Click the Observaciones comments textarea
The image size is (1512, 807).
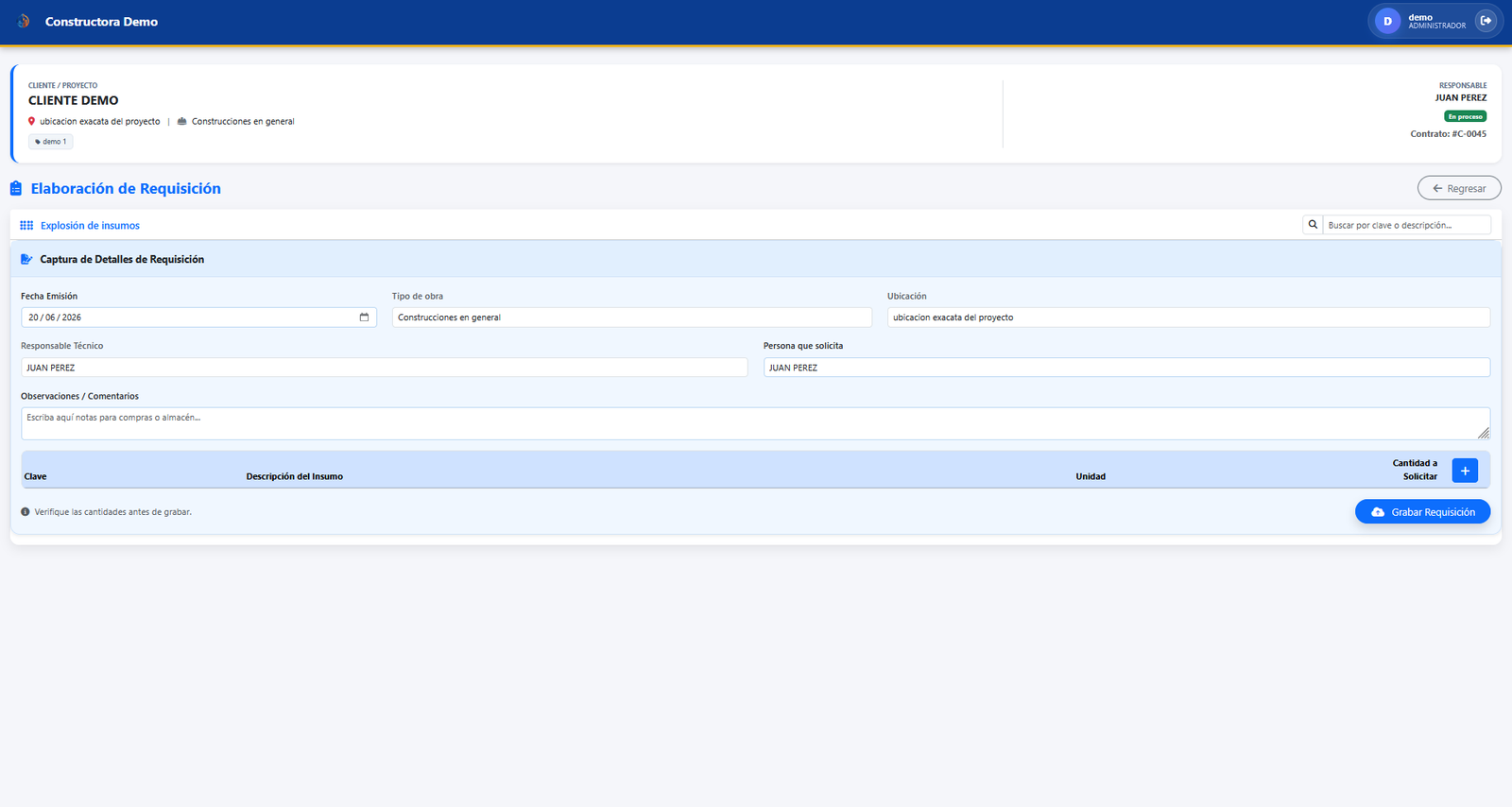(x=755, y=423)
